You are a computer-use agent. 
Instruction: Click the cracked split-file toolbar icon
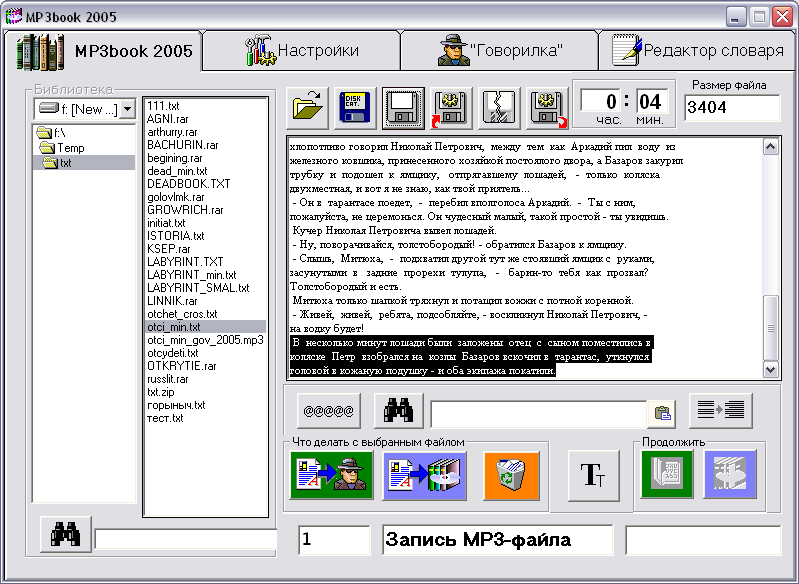point(499,108)
